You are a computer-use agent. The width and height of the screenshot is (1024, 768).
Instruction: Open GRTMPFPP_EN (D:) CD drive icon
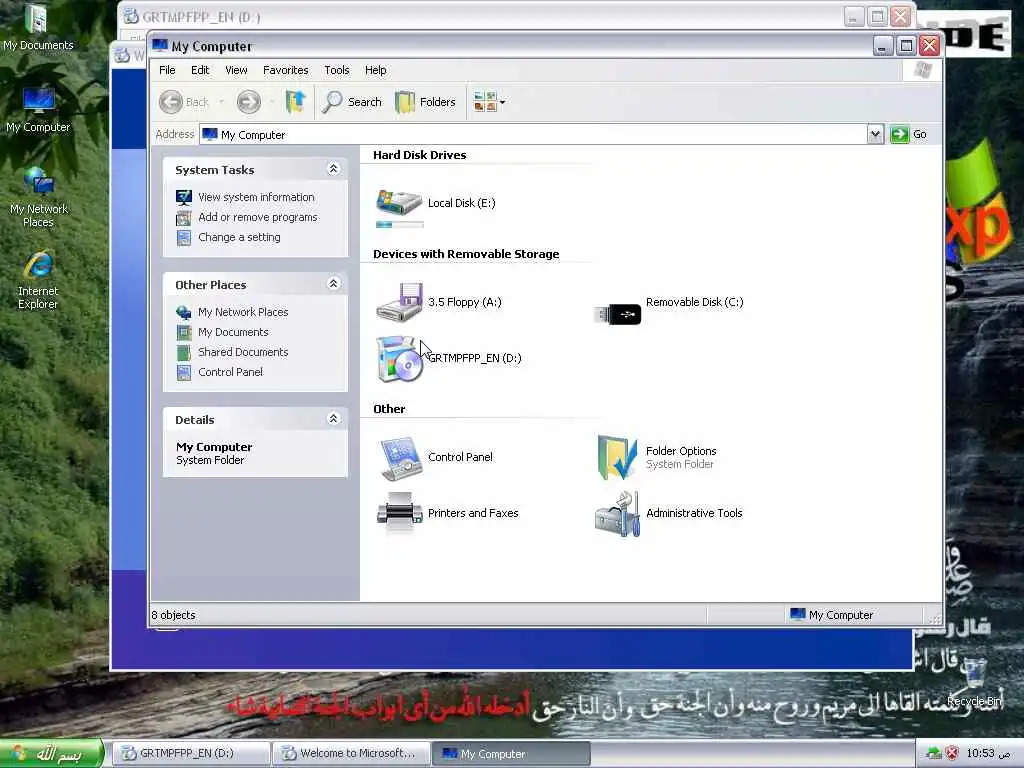click(x=399, y=359)
